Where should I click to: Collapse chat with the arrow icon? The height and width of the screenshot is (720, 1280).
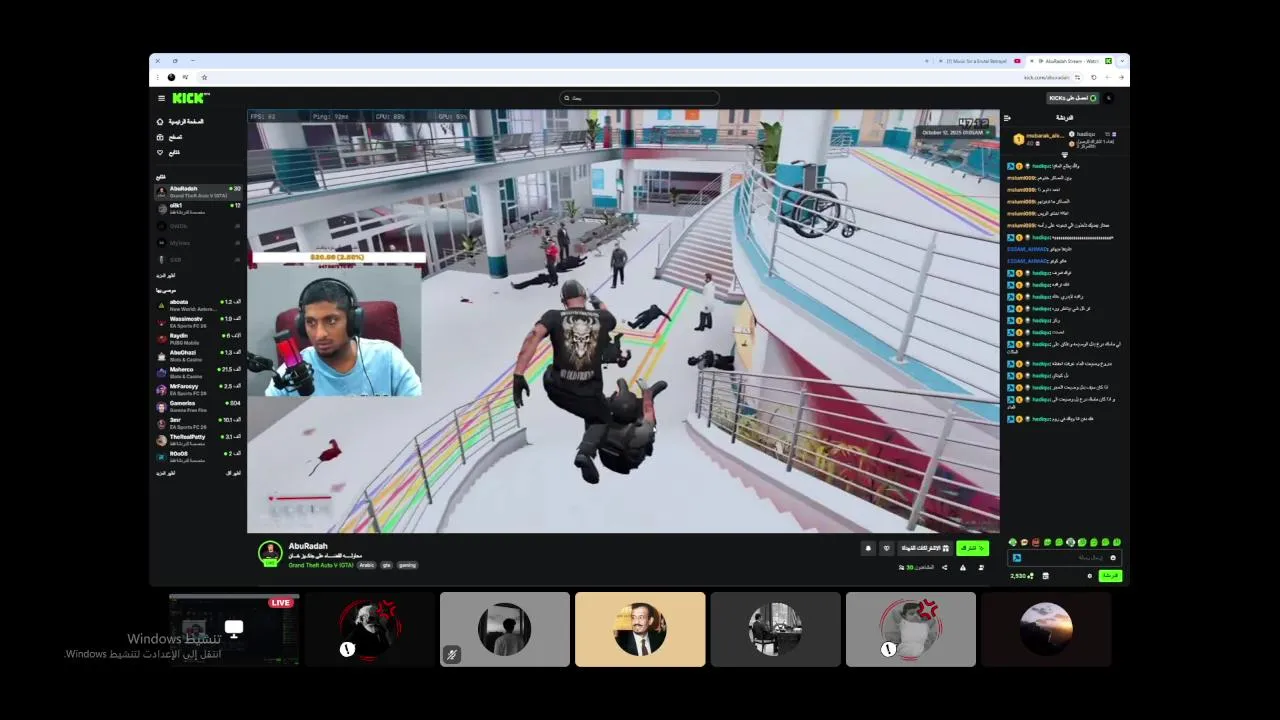click(1007, 118)
